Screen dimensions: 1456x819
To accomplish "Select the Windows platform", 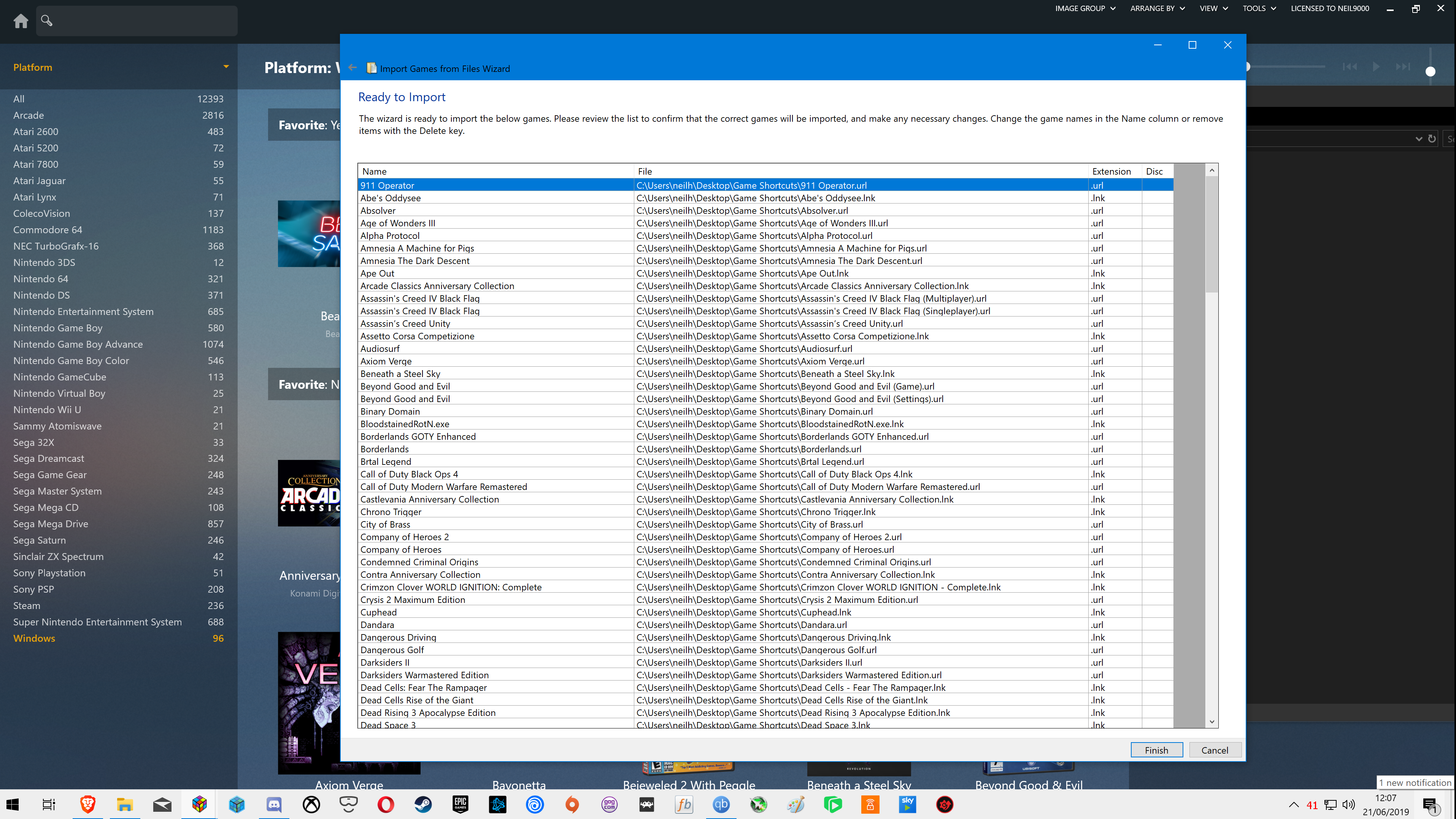I will coord(118,638).
